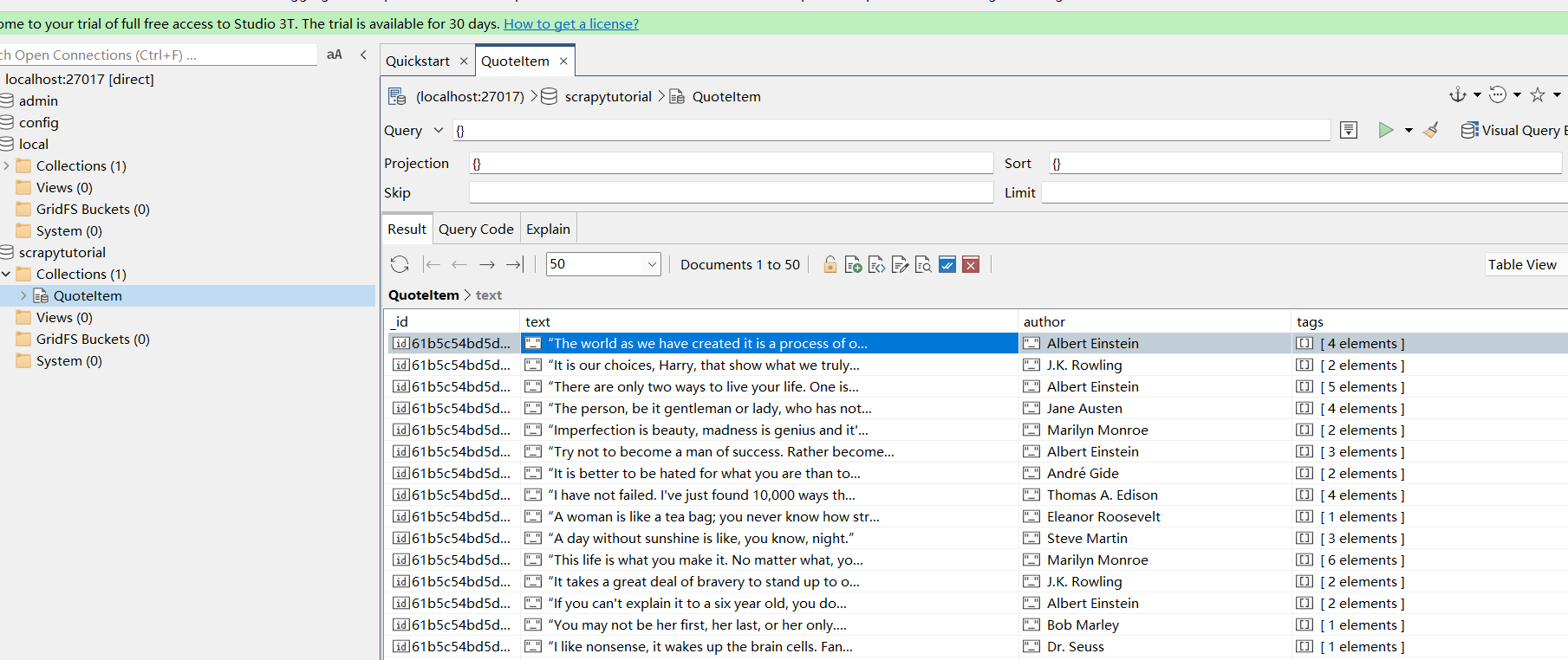
Task: Open the anchor icon dropdown arrow
Action: tap(1477, 94)
